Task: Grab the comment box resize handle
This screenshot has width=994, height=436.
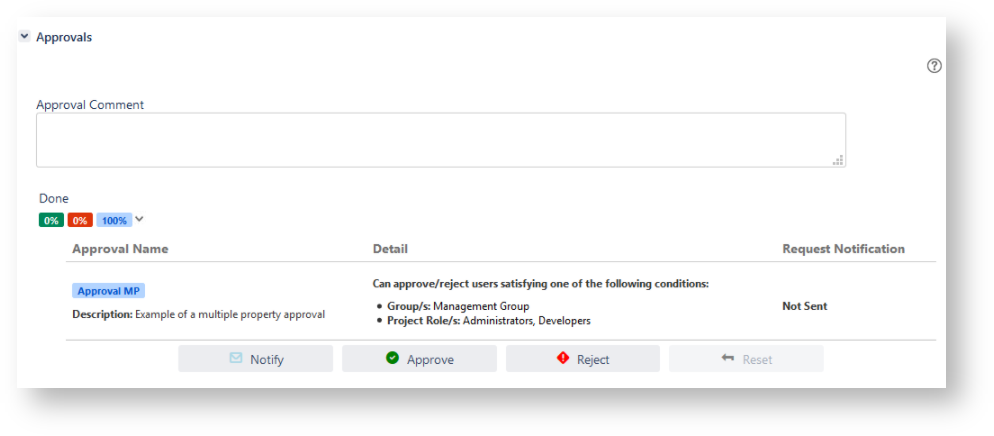Action: 838,160
